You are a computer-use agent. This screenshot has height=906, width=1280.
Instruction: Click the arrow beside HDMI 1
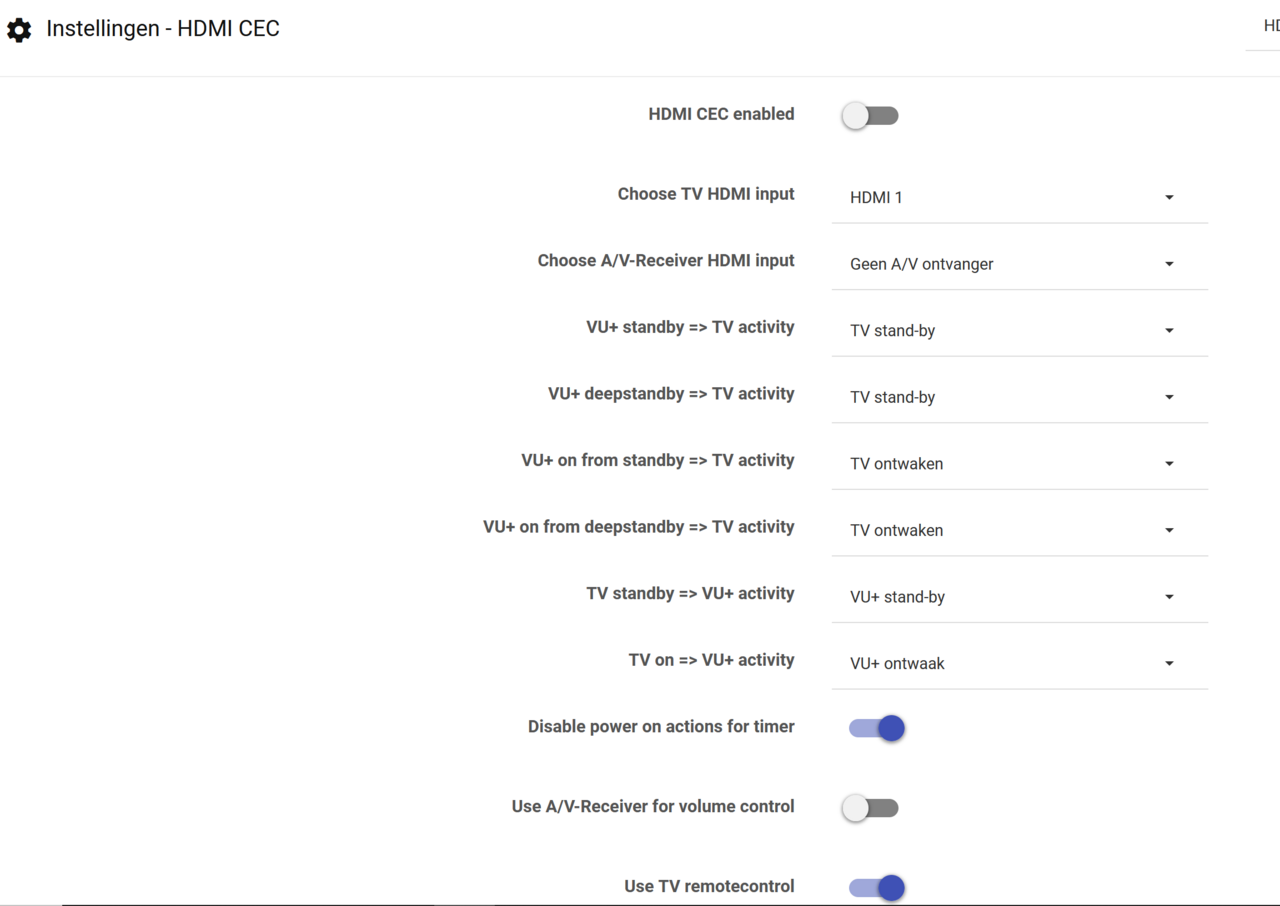tap(1169, 198)
